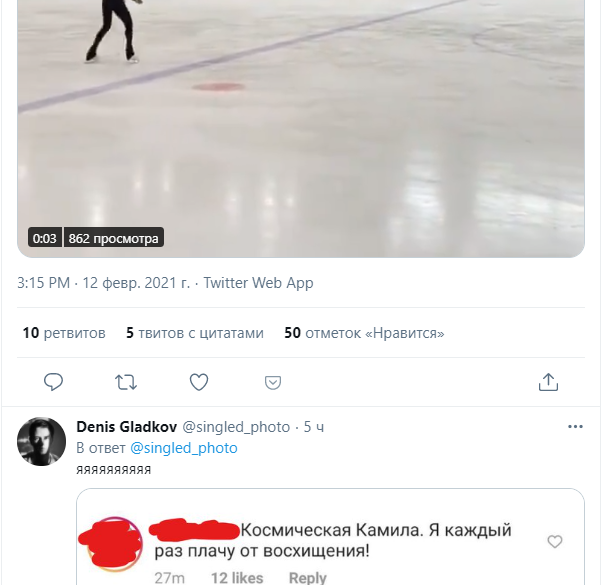The image size is (606, 585).
Task: Click the 862 views counter badge
Action: 113,239
